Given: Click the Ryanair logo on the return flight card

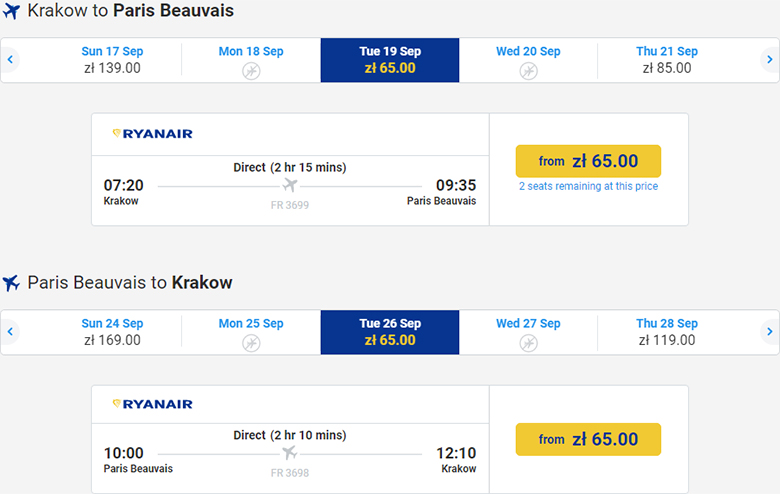Looking at the screenshot, I should click(x=152, y=404).
